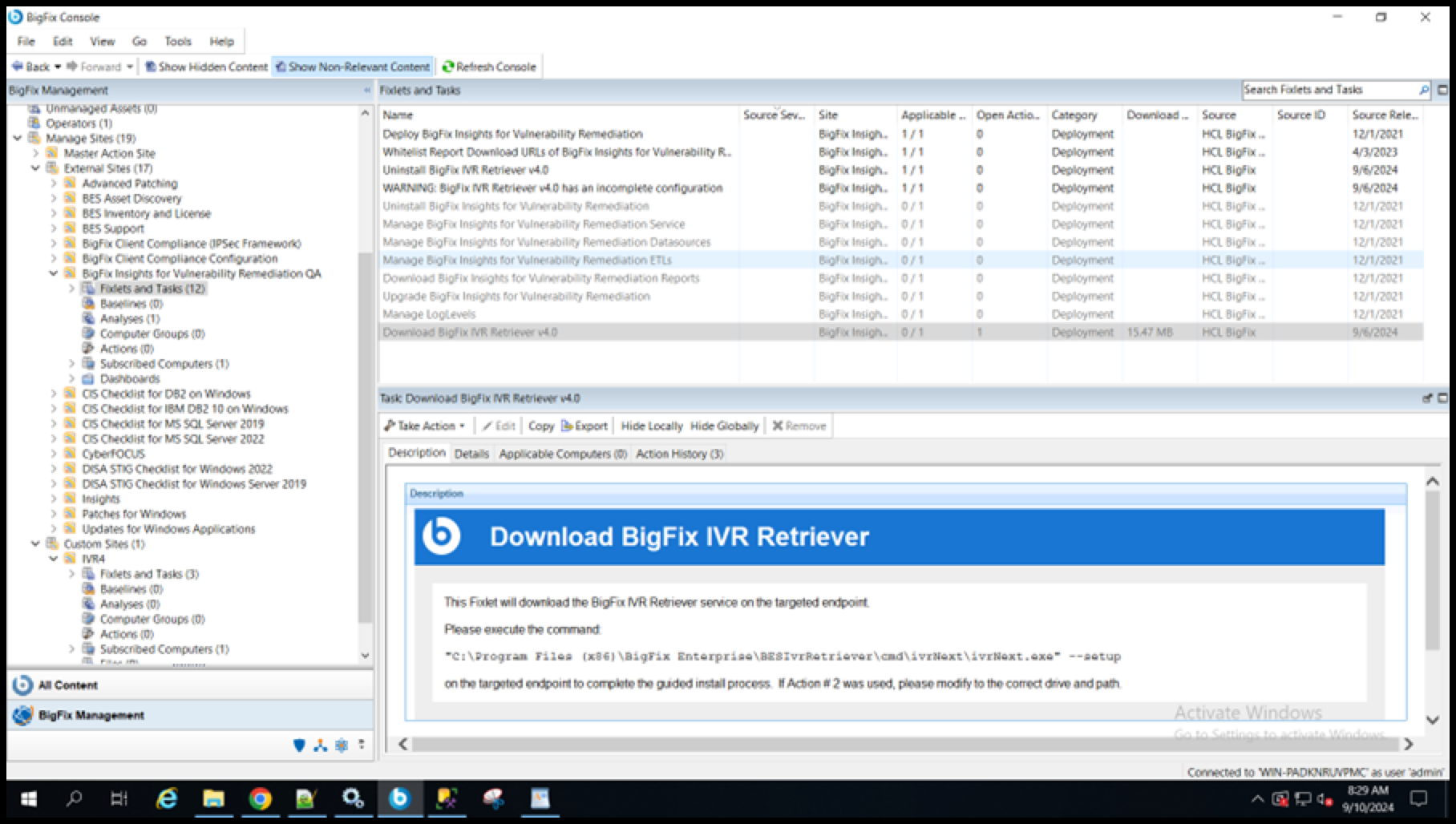Click the network nodes domain icon
The height and width of the screenshot is (824, 1456).
[321, 745]
